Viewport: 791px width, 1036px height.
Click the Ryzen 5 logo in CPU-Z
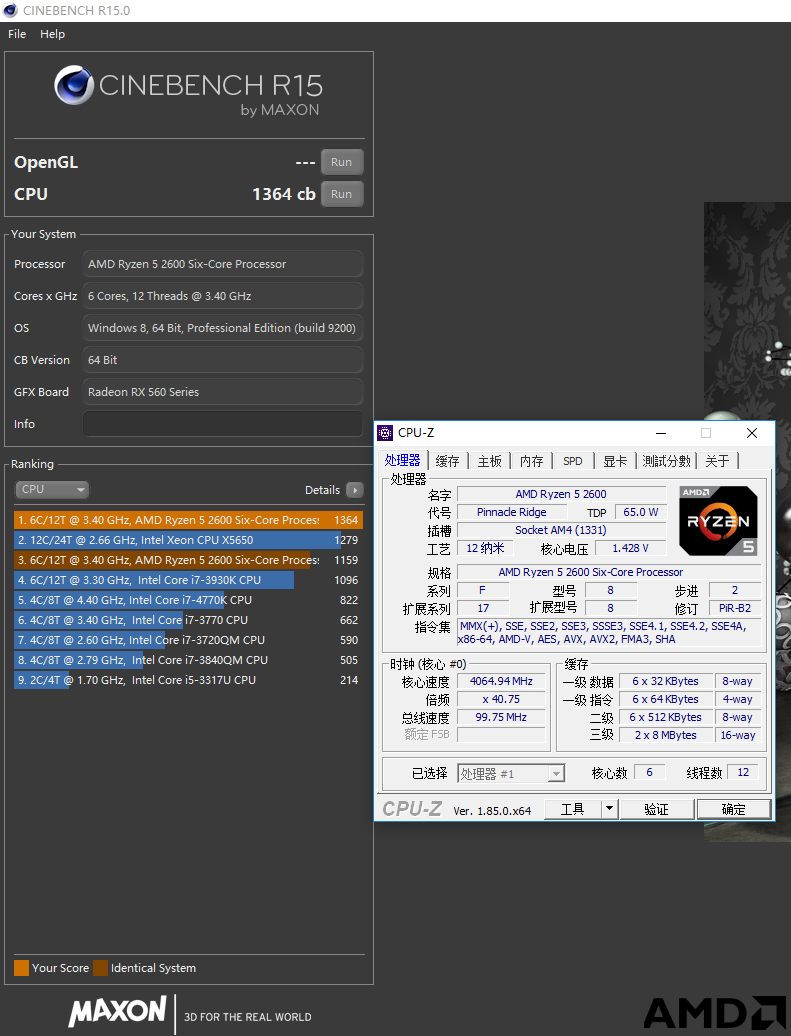click(718, 521)
